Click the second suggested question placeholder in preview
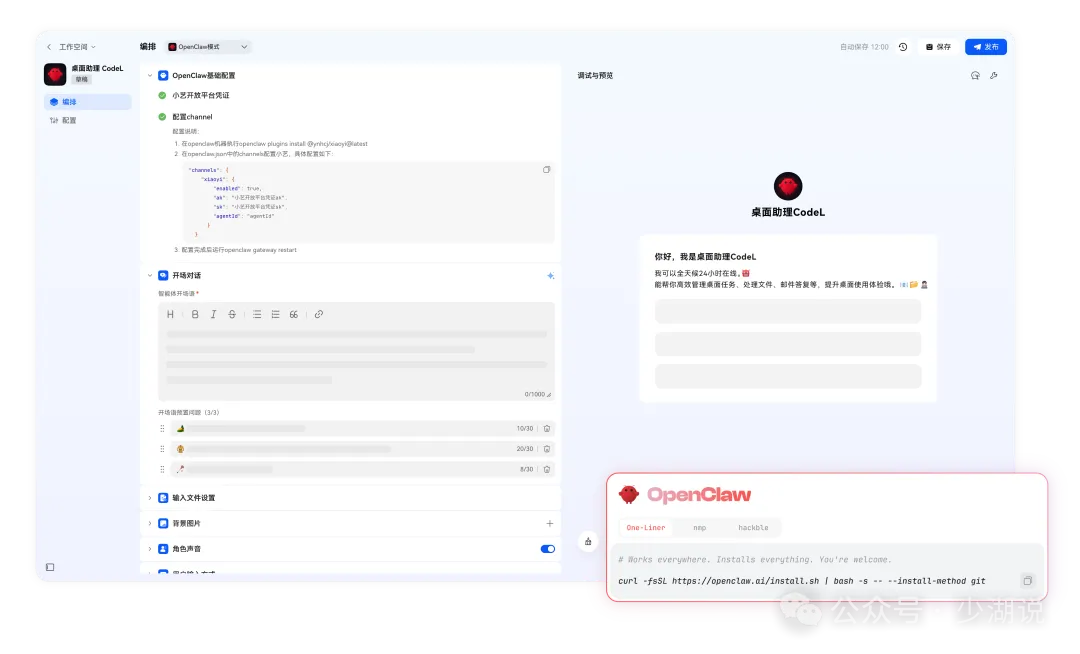Viewport: 1080px width, 654px height. (788, 344)
